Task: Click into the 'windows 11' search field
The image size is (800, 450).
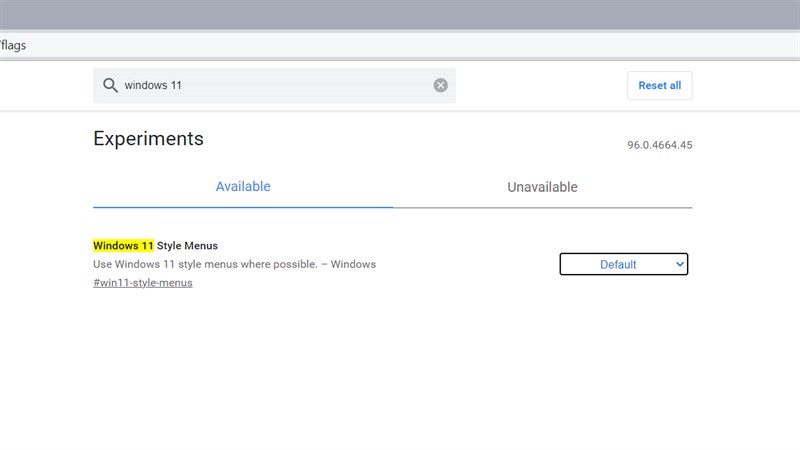Action: point(274,85)
